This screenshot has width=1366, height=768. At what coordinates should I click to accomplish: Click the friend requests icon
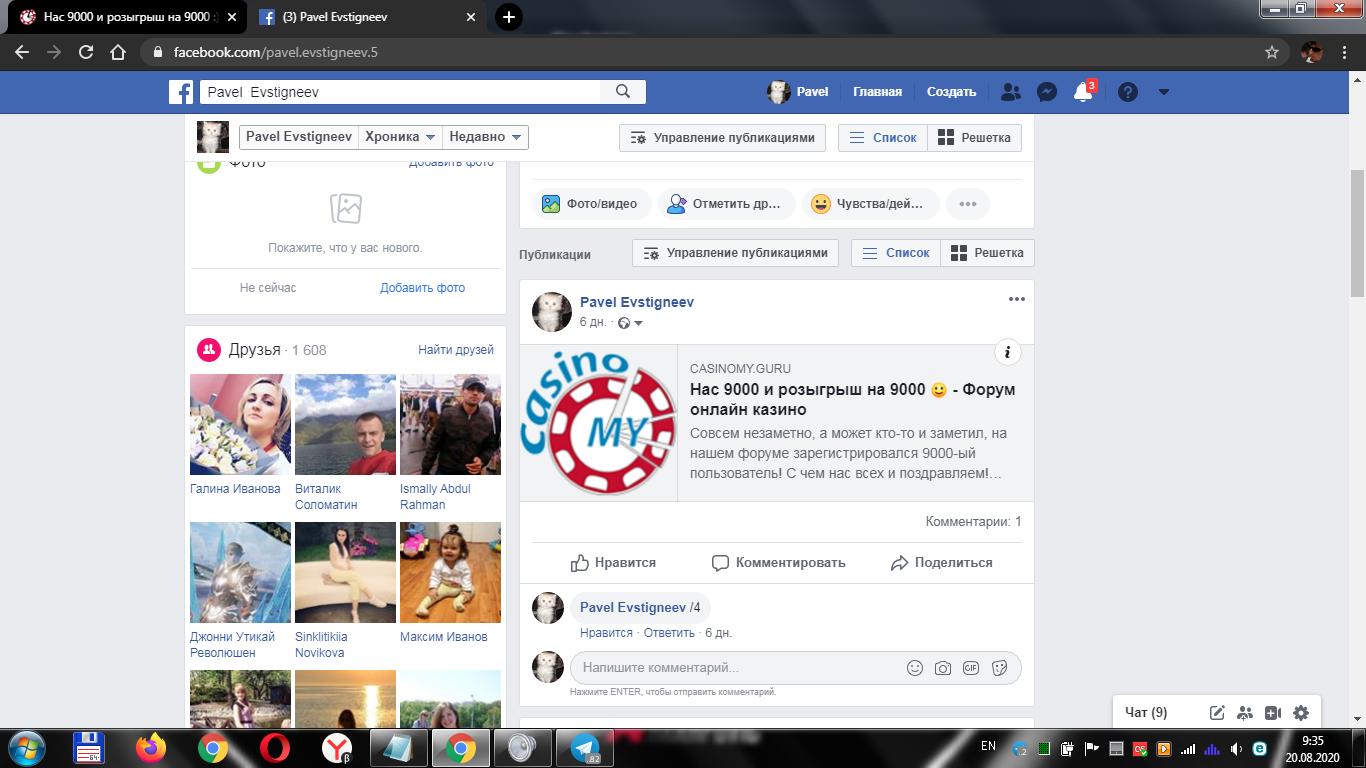[x=1011, y=92]
